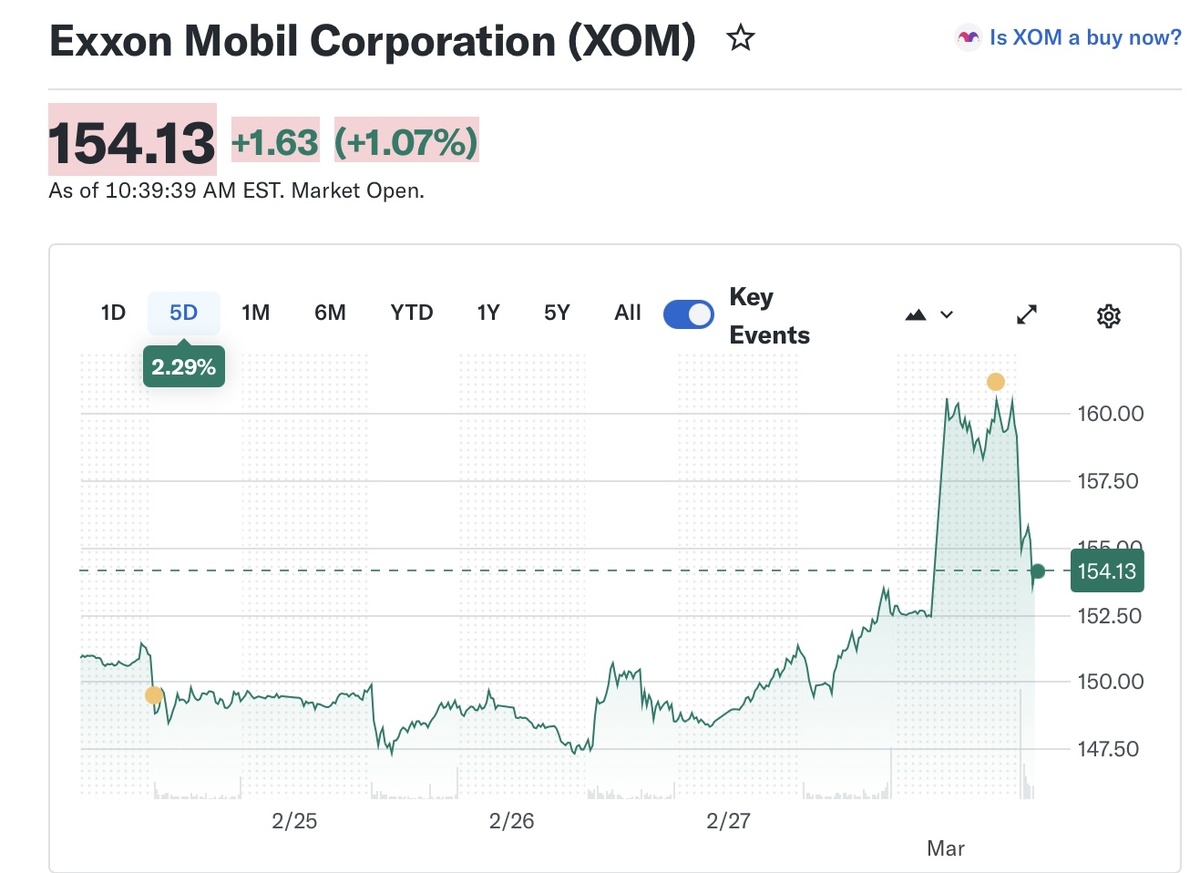Click the yellow key event dot near 160.00
The height and width of the screenshot is (873, 1200).
tap(995, 381)
